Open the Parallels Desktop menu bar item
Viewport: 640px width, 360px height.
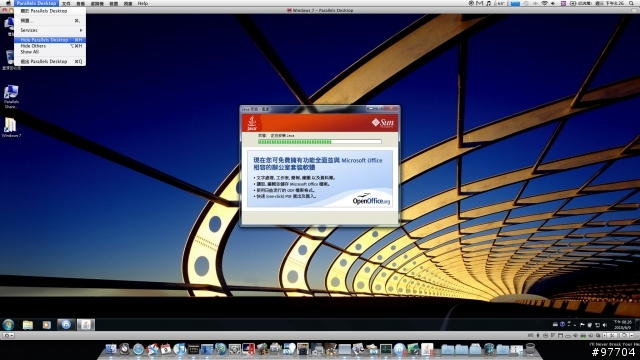36,3
